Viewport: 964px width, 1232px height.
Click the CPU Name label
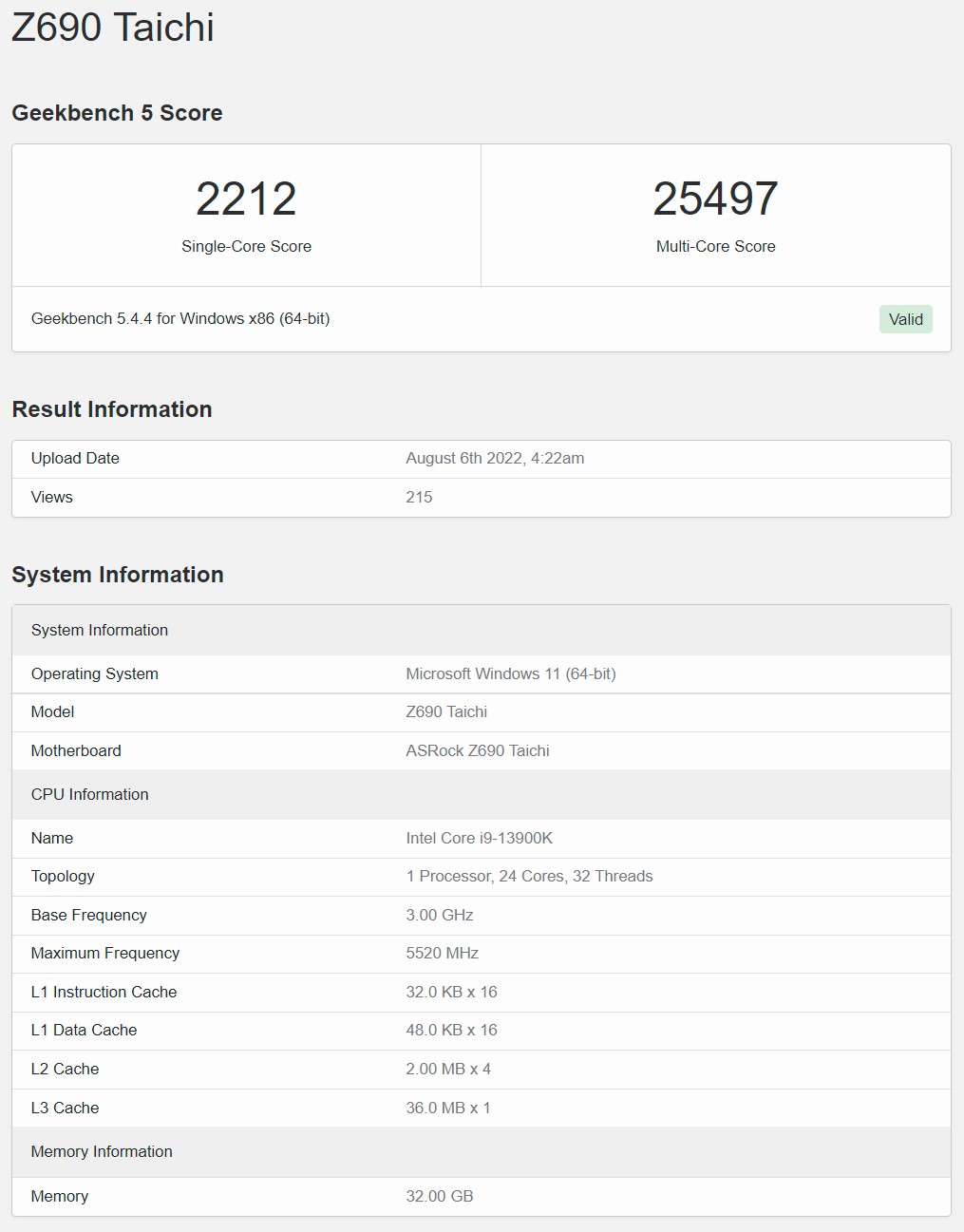[x=52, y=838]
